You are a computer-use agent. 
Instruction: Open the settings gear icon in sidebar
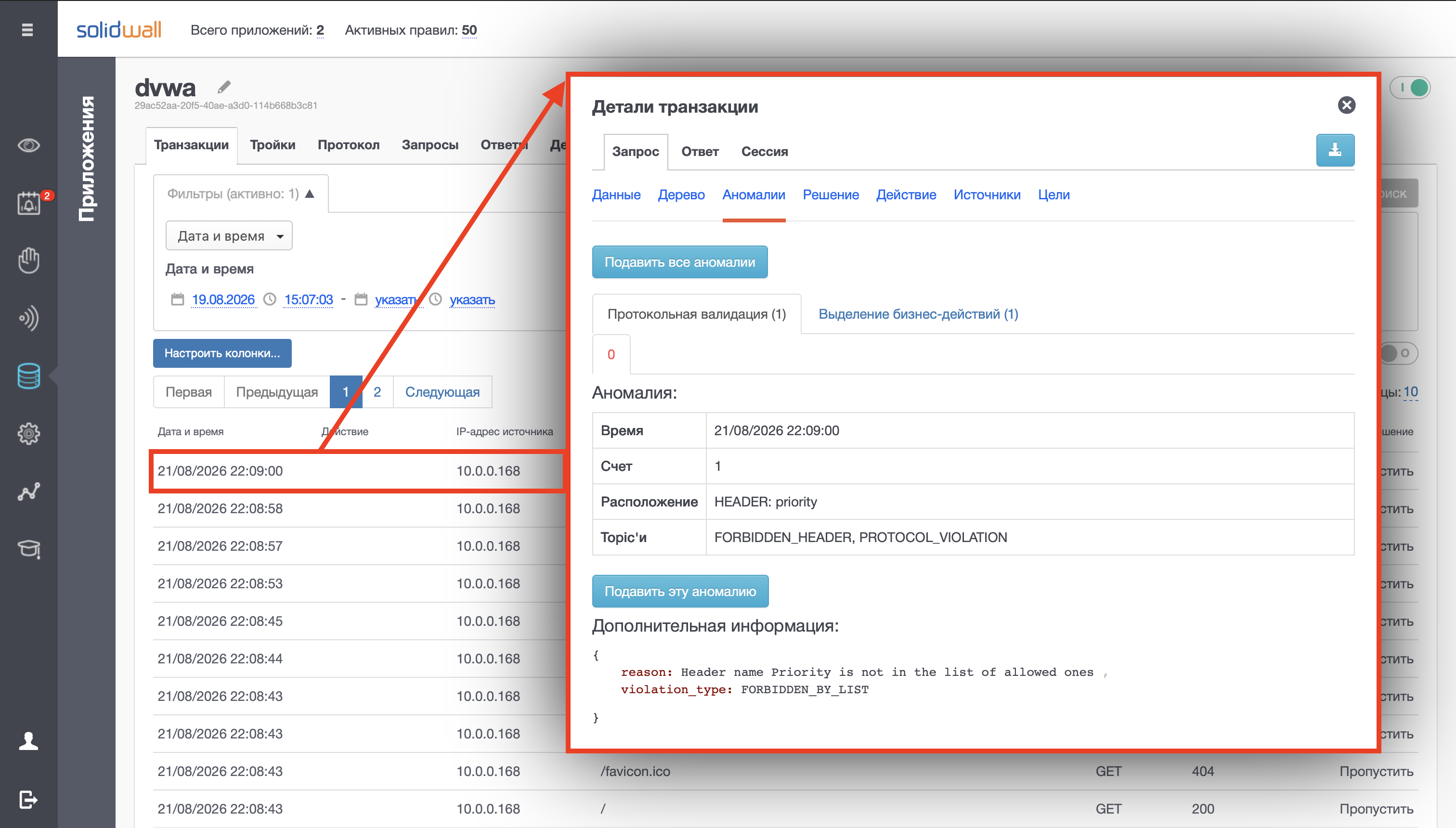[x=28, y=434]
